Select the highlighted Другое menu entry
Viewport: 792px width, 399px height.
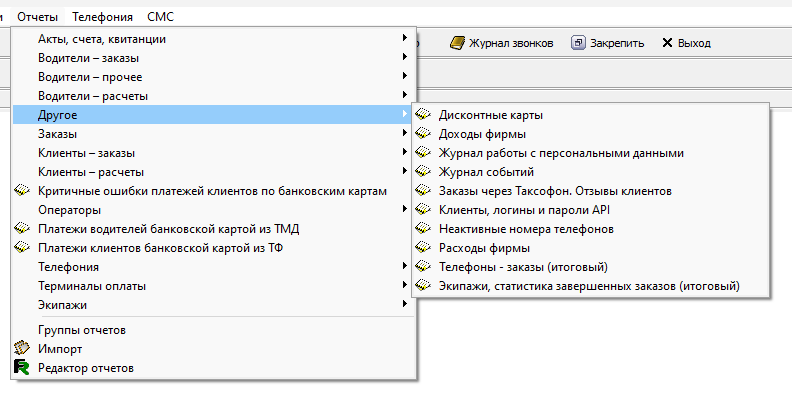tap(212, 115)
